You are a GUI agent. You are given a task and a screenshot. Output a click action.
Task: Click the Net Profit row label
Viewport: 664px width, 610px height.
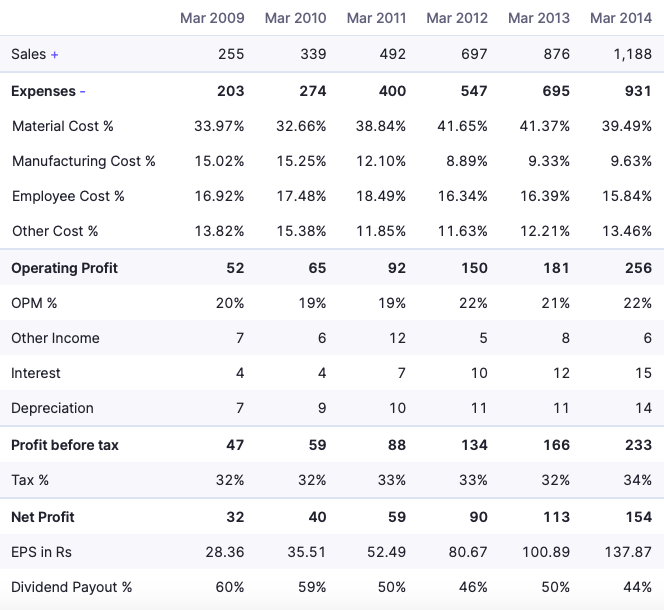[x=43, y=517]
